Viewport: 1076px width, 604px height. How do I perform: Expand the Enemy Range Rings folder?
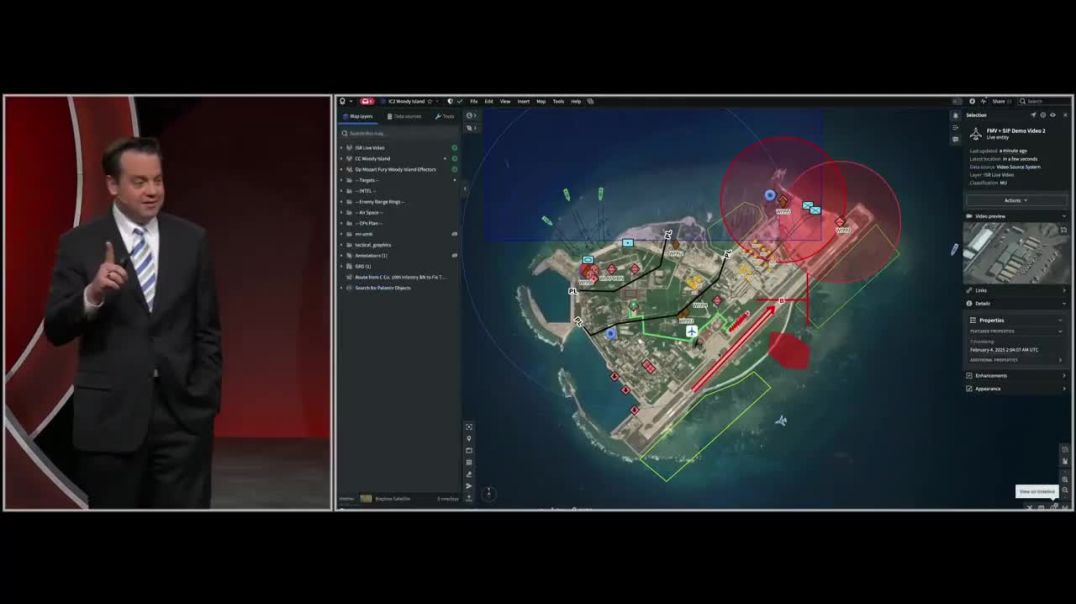[341, 202]
